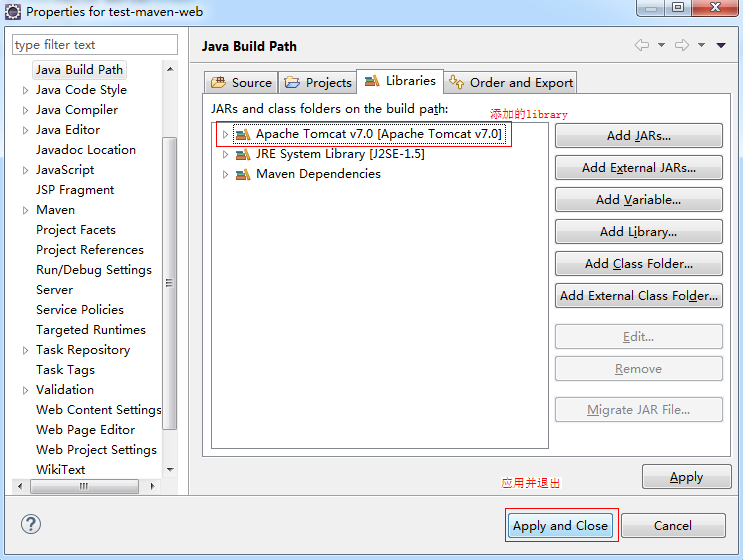Select WikiText in the tree
Image resolution: width=743 pixels, height=560 pixels.
[x=60, y=470]
